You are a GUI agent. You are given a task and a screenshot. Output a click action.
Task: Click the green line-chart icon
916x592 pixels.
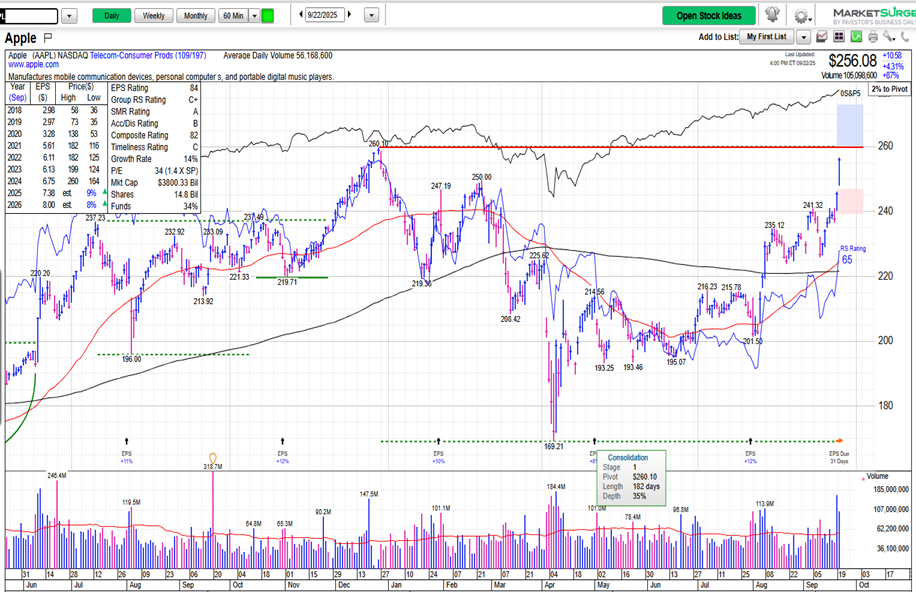click(856, 37)
